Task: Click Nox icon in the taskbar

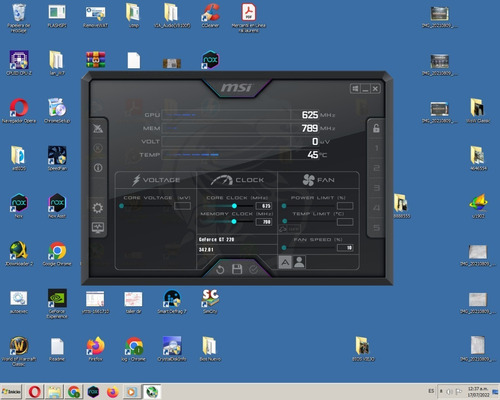Action: coord(93,392)
